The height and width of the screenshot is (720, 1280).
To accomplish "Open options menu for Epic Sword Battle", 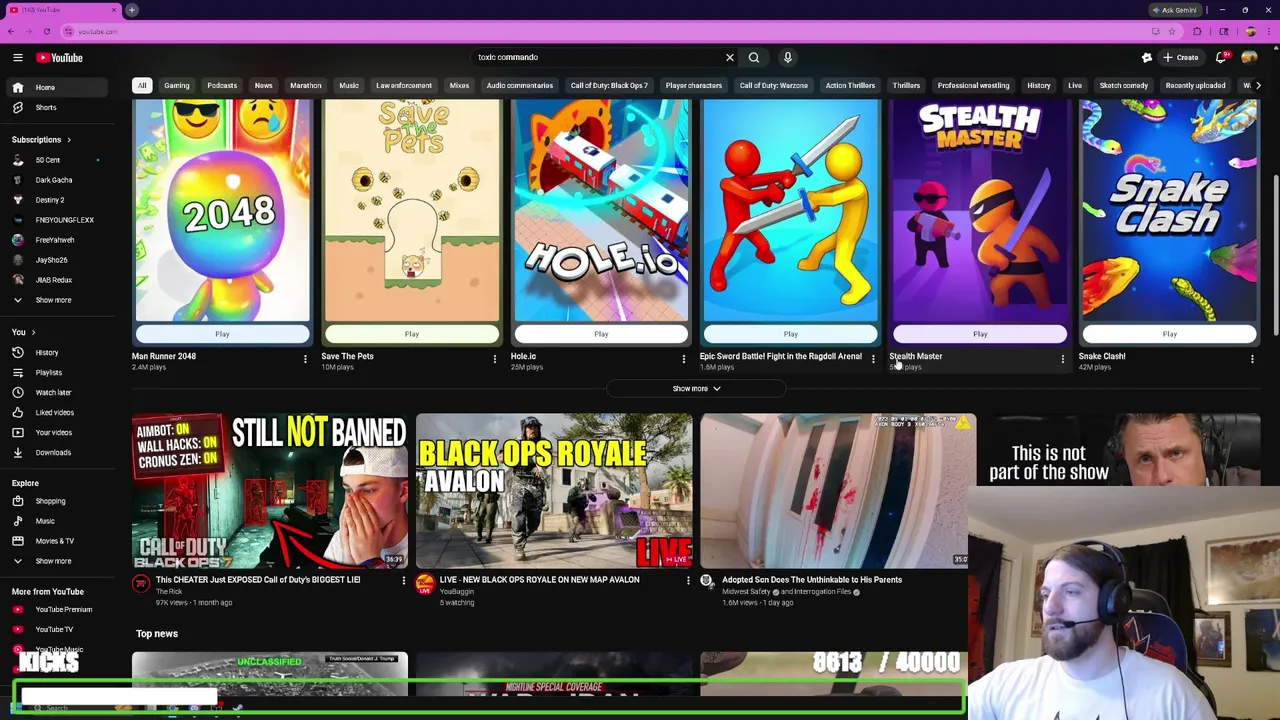I will 873,358.
